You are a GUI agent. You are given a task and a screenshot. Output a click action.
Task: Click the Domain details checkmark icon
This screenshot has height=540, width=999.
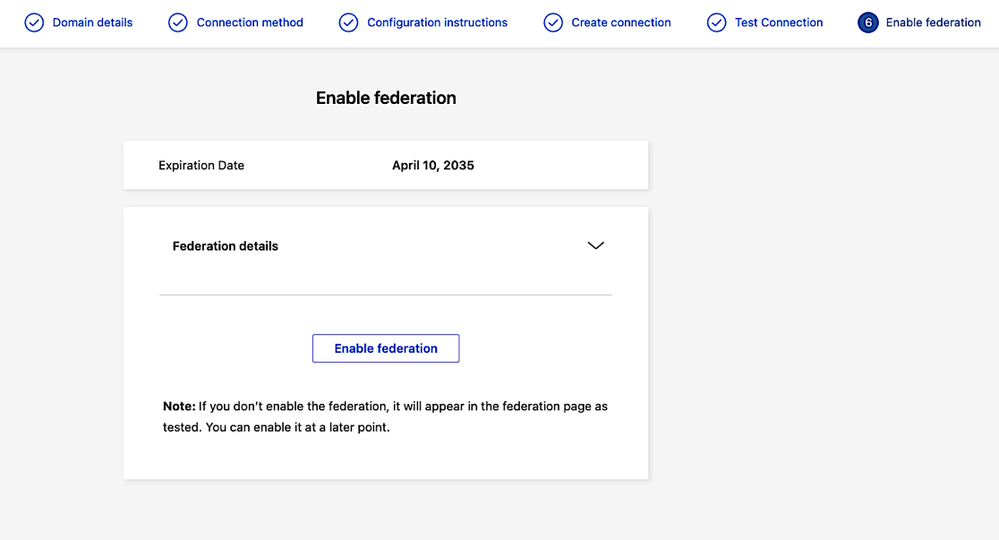pyautogui.click(x=34, y=22)
